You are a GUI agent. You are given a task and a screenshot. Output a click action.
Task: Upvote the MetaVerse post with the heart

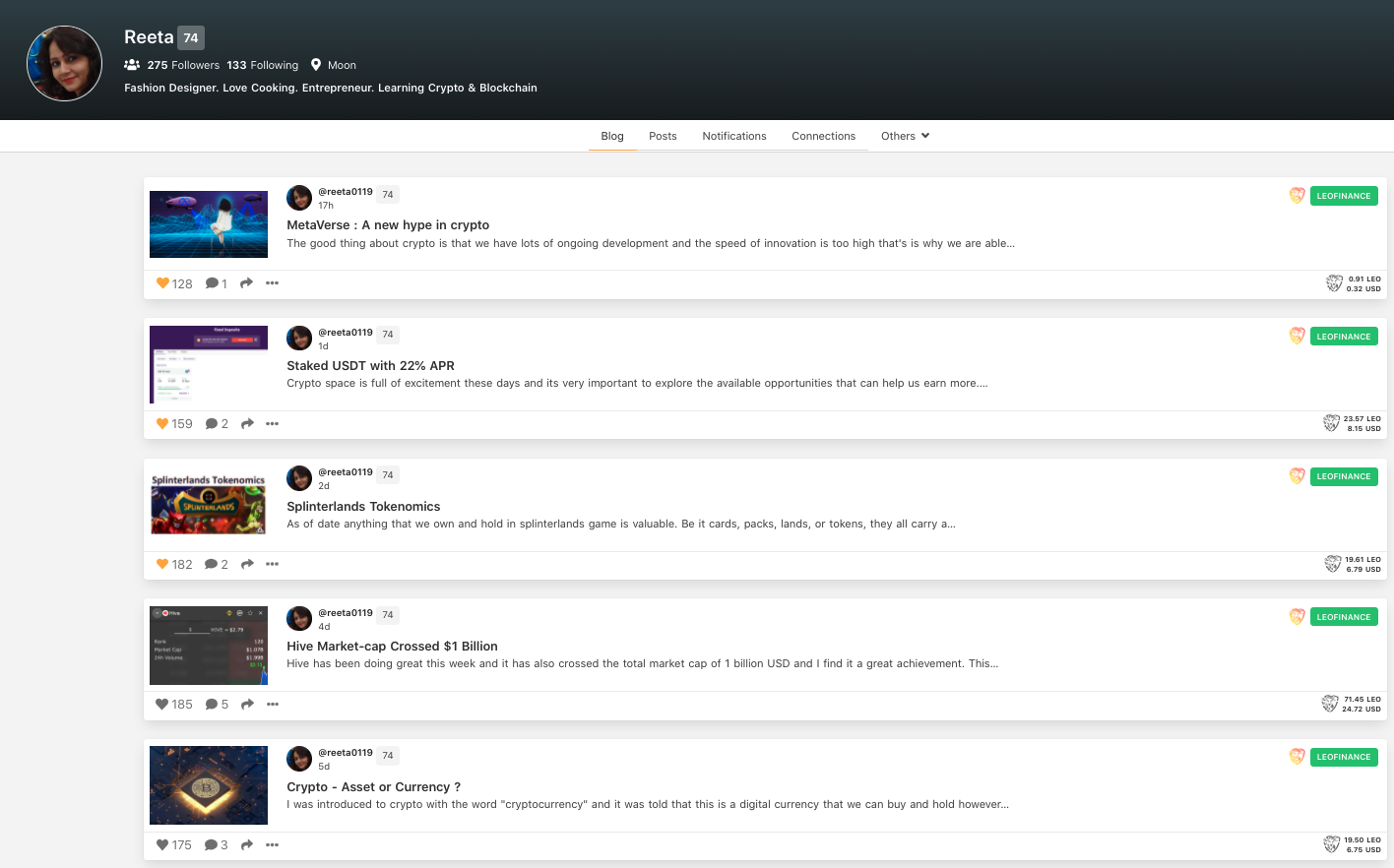tap(162, 283)
